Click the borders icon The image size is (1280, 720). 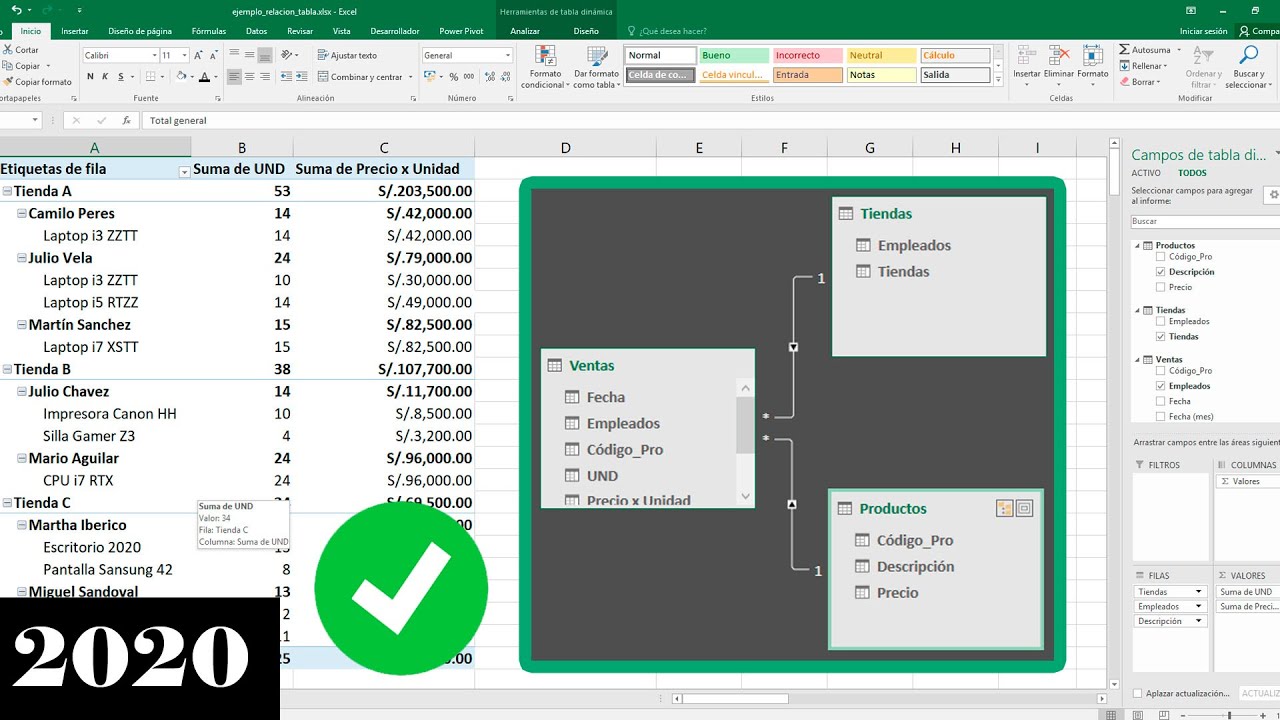(150, 77)
